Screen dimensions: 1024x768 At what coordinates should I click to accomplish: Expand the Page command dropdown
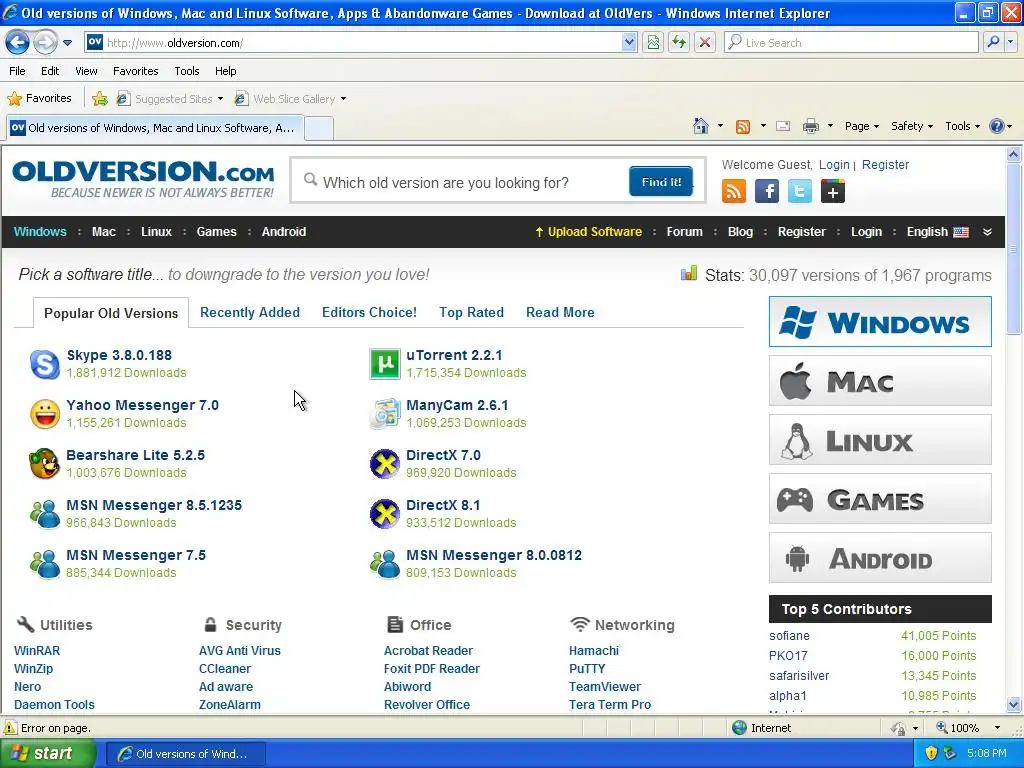tap(862, 126)
